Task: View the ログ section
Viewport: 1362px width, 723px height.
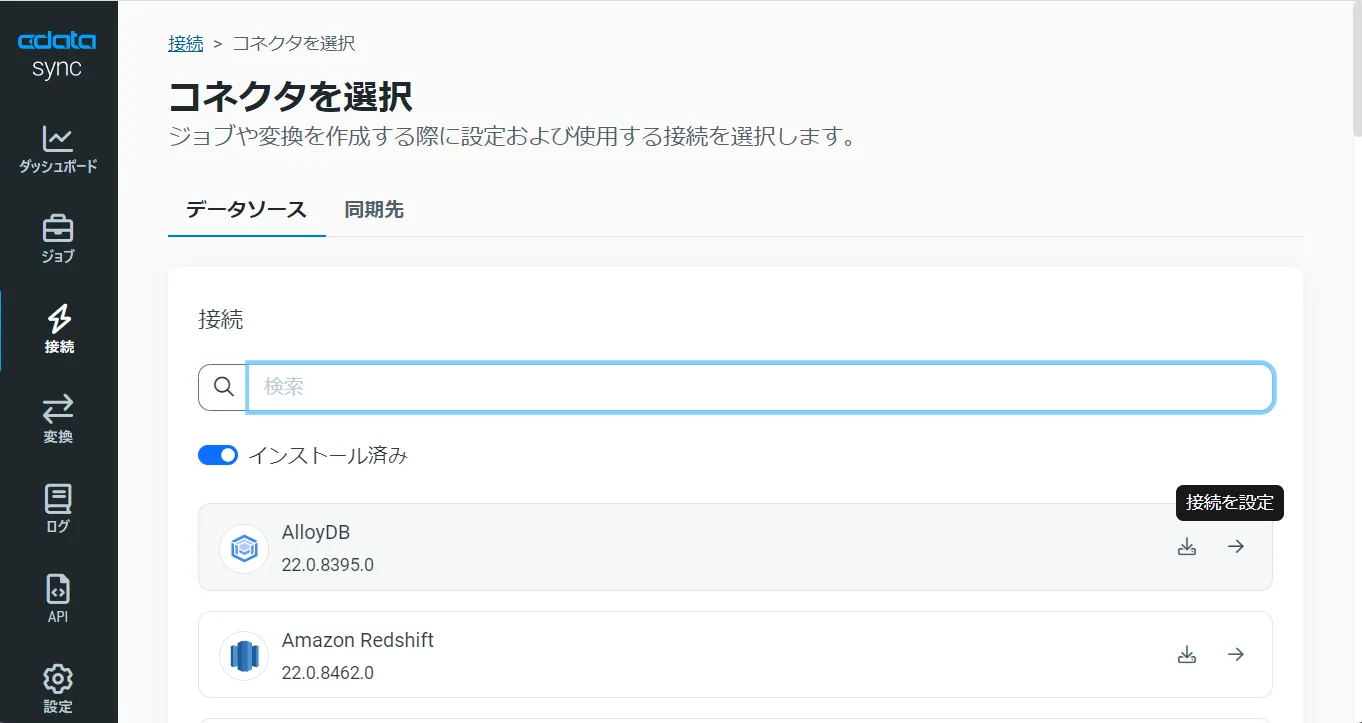Action: (57, 505)
